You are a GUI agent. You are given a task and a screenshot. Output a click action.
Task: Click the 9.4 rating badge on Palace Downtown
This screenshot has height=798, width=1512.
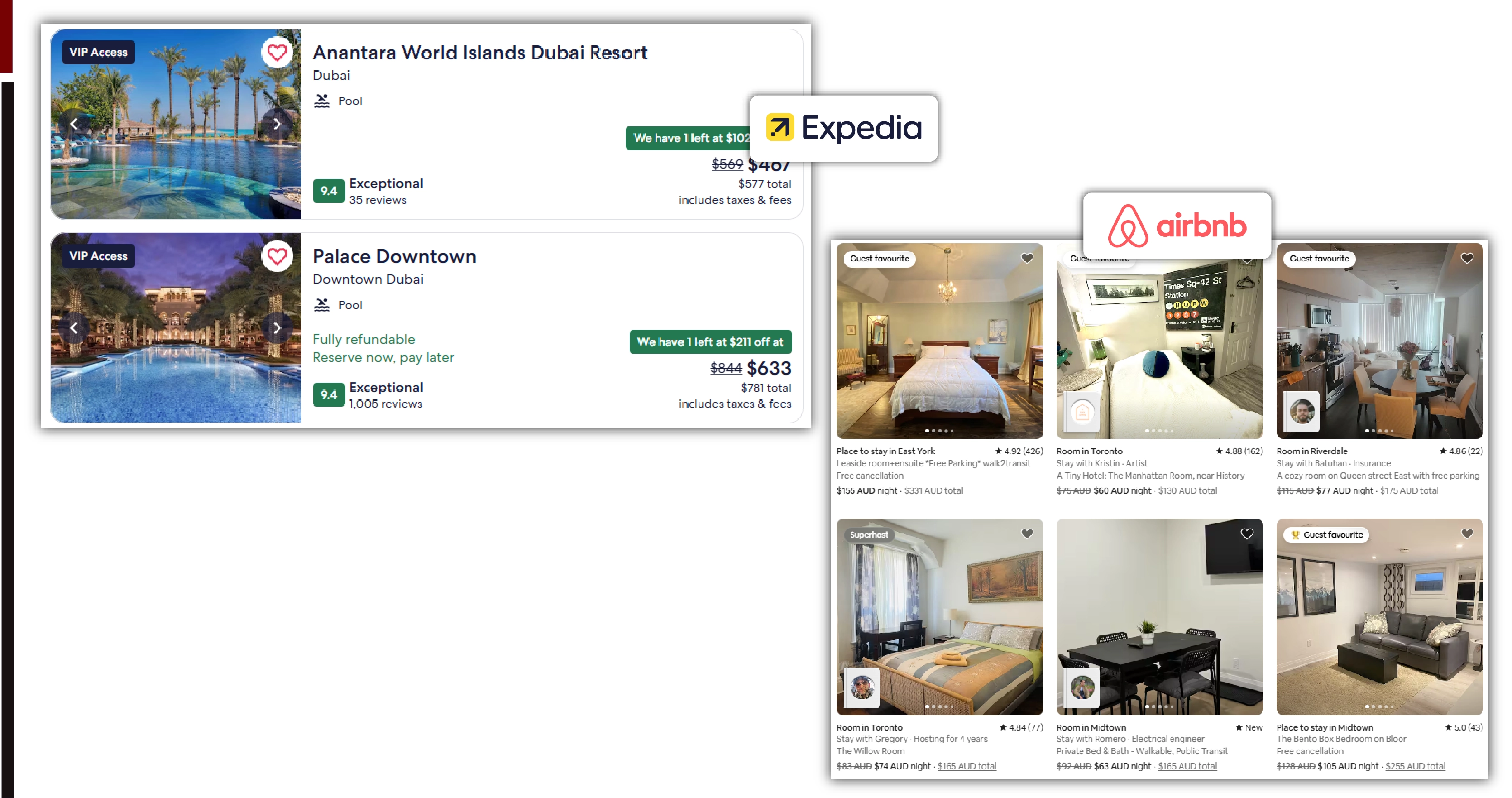click(329, 394)
